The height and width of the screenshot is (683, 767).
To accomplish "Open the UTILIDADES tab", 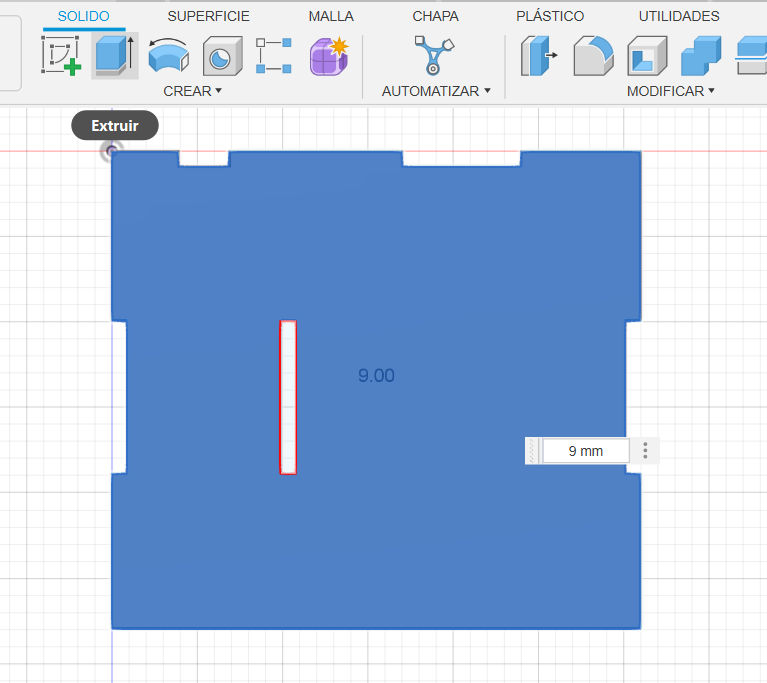I will tap(679, 16).
